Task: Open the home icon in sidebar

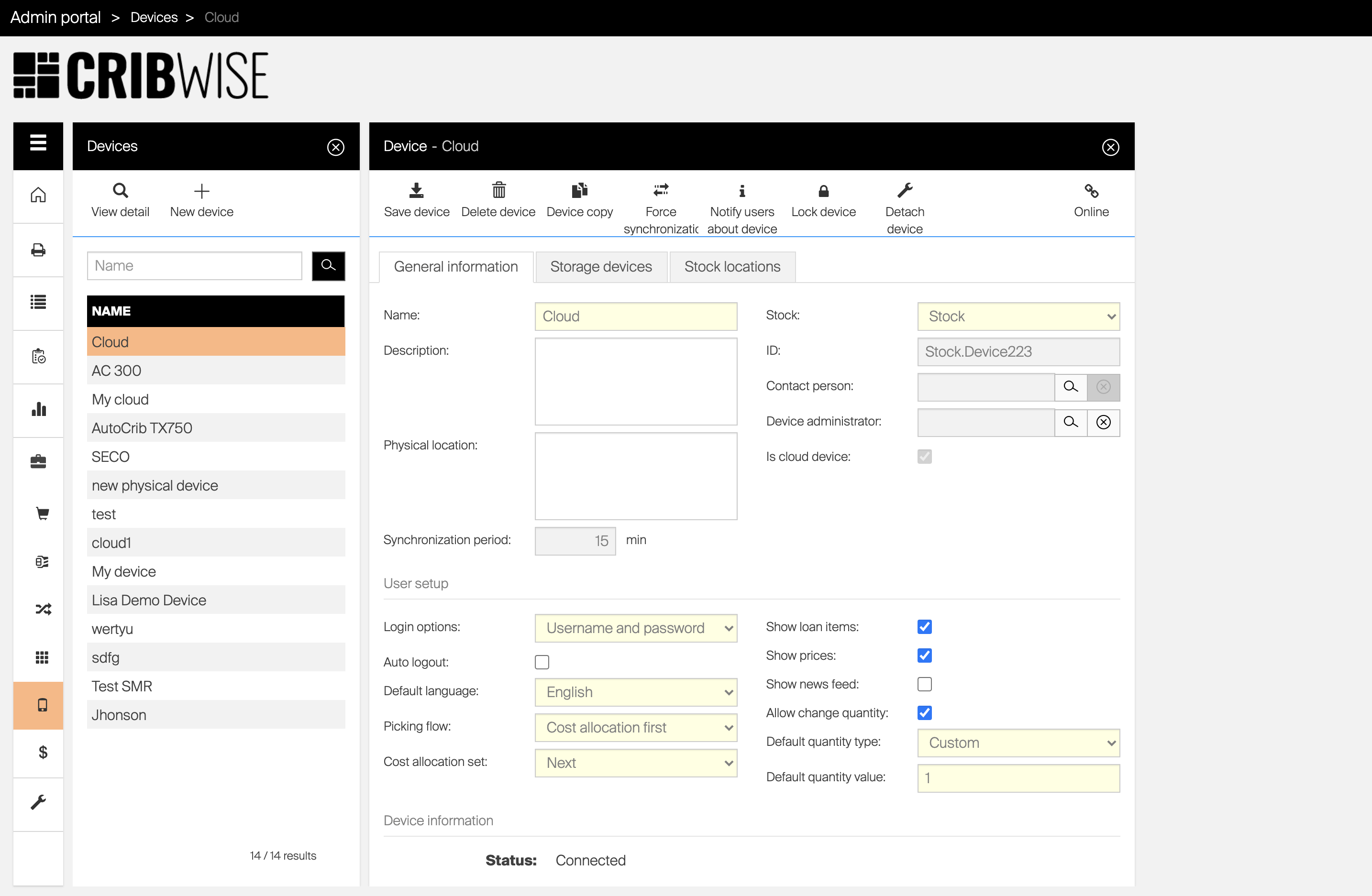Action: click(x=38, y=195)
